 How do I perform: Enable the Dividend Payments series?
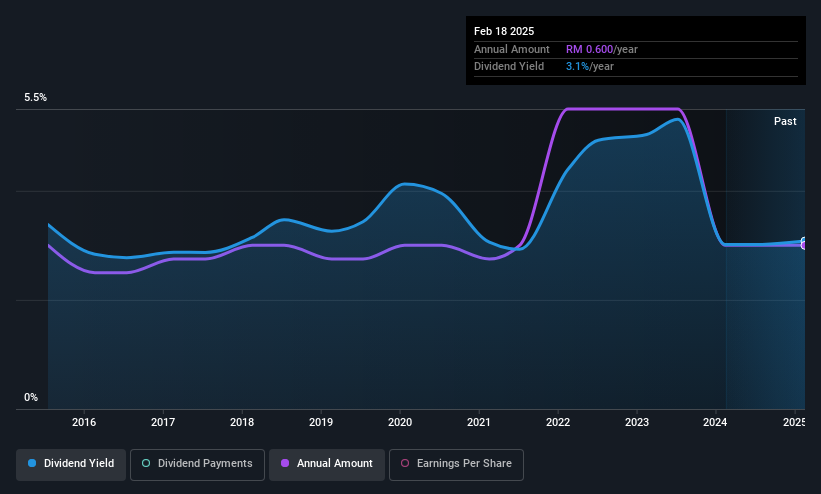click(197, 464)
